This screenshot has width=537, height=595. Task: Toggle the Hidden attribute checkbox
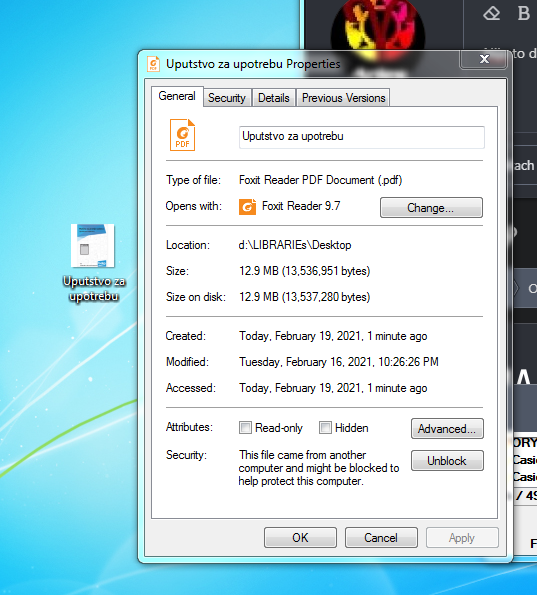point(325,428)
